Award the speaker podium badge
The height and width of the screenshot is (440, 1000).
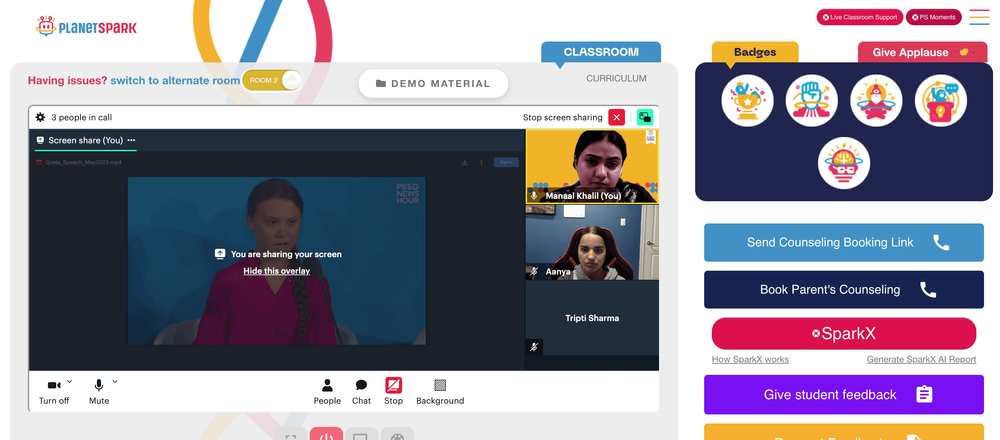(x=941, y=101)
